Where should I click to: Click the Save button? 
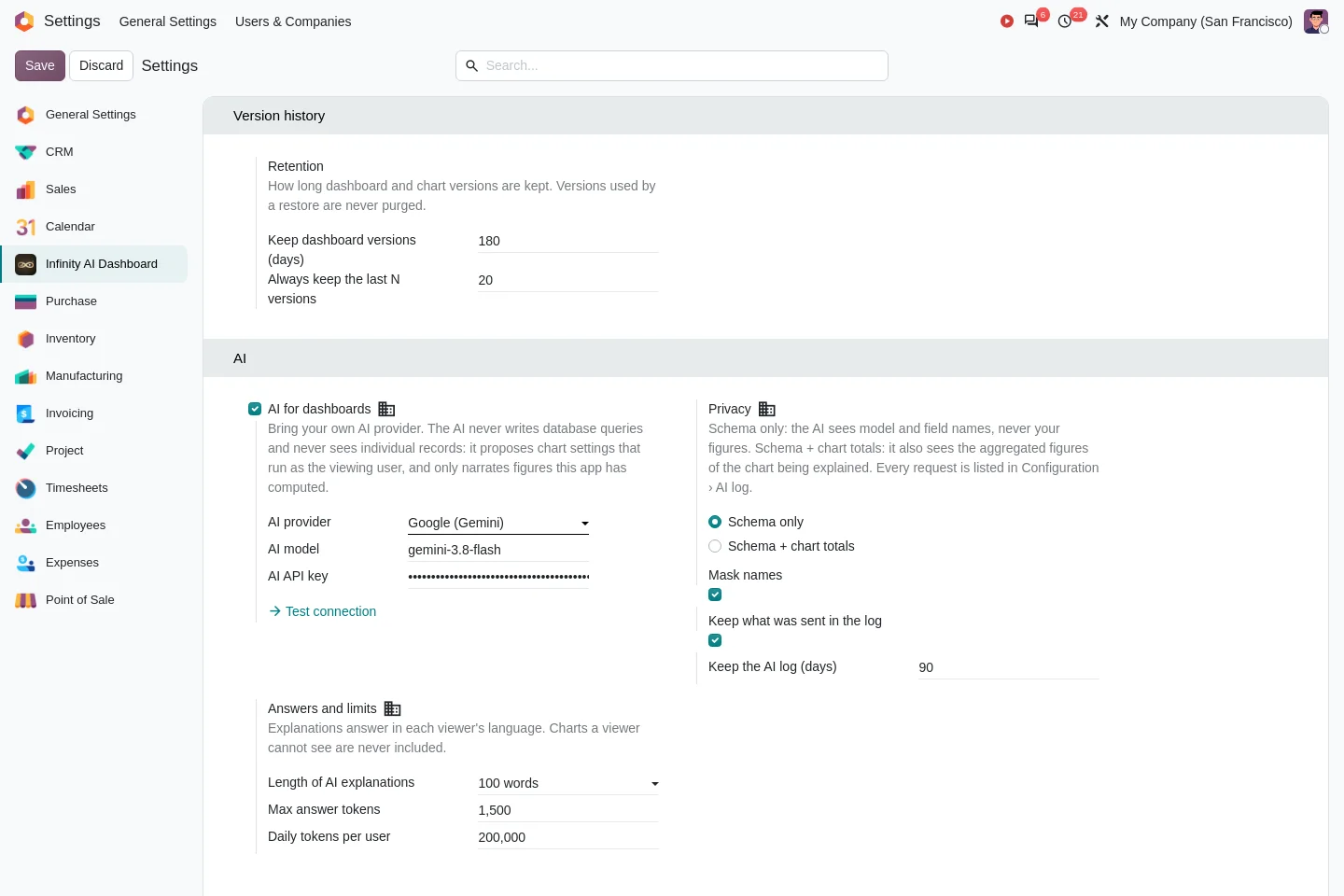pyautogui.click(x=40, y=65)
